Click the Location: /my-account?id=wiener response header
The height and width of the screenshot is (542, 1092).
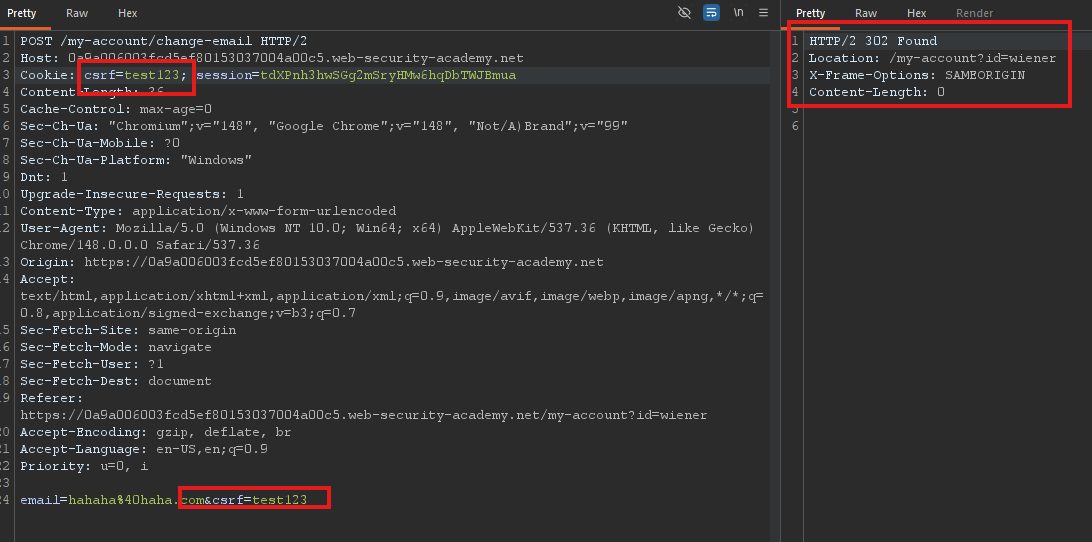pos(932,59)
